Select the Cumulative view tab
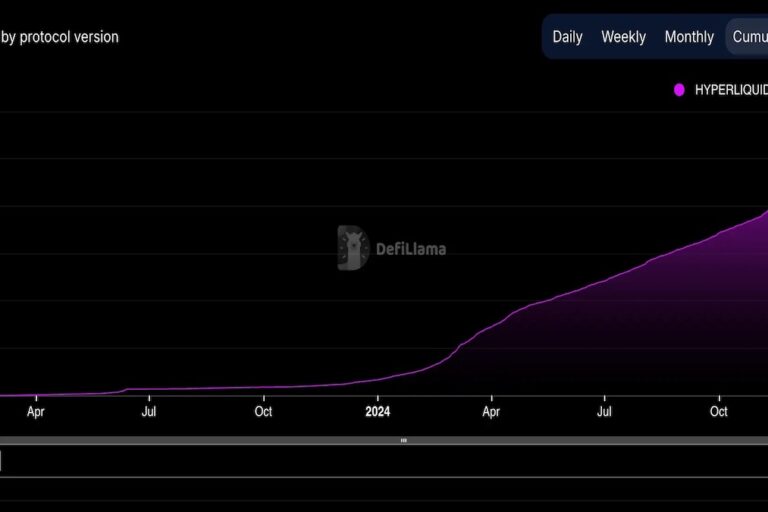 (748, 37)
